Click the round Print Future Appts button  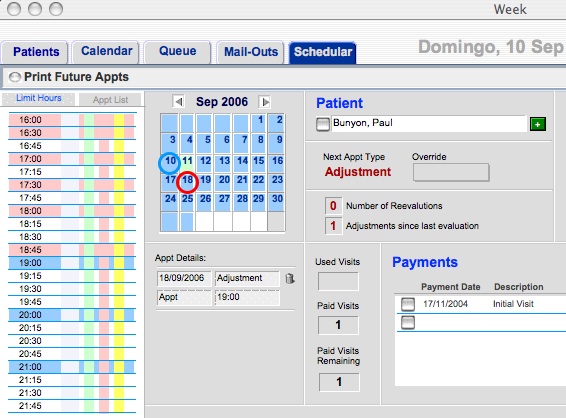click(15, 77)
